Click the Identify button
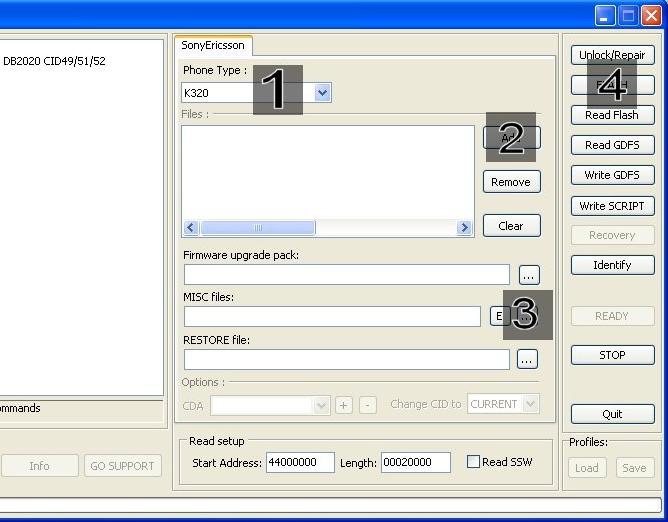 coord(613,265)
